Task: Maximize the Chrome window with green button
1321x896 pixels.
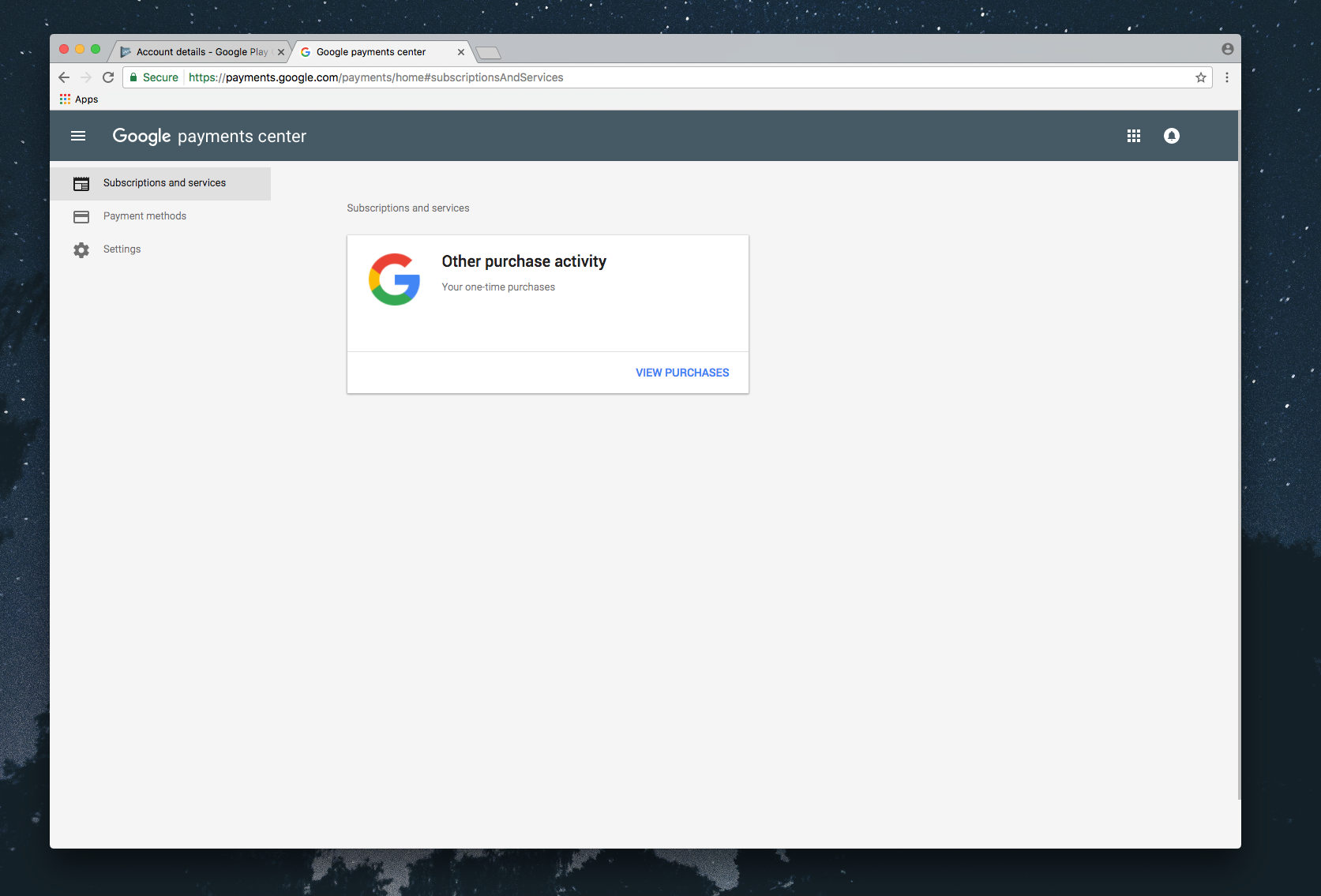Action: click(x=96, y=49)
